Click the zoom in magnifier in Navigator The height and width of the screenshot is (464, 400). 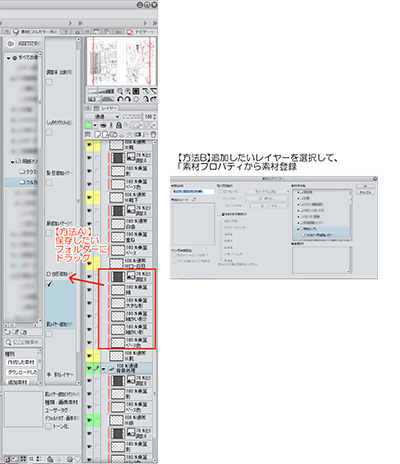click(x=128, y=91)
